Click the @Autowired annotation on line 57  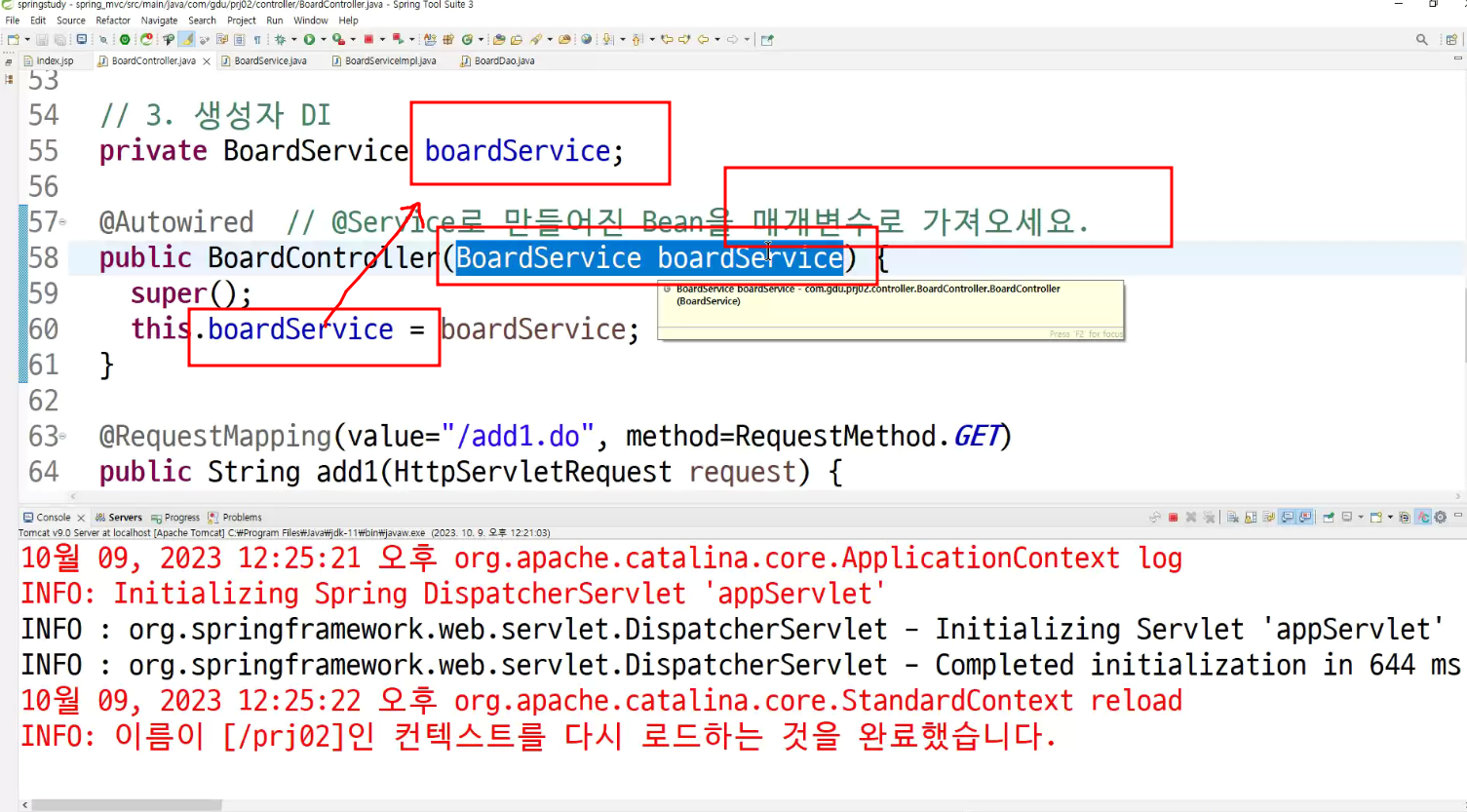coord(176,222)
